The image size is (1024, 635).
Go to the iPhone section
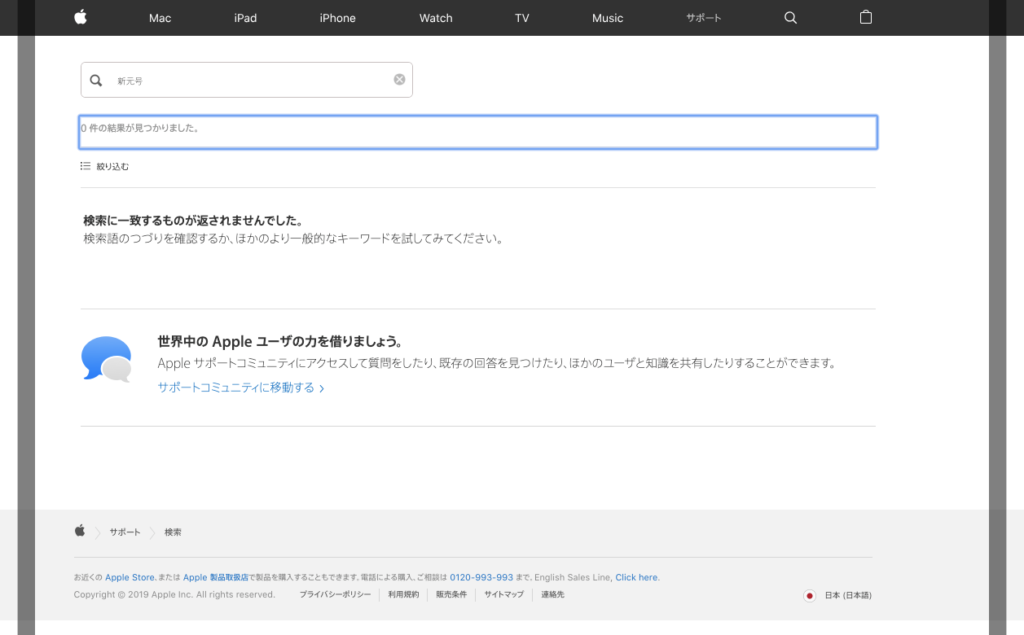338,18
